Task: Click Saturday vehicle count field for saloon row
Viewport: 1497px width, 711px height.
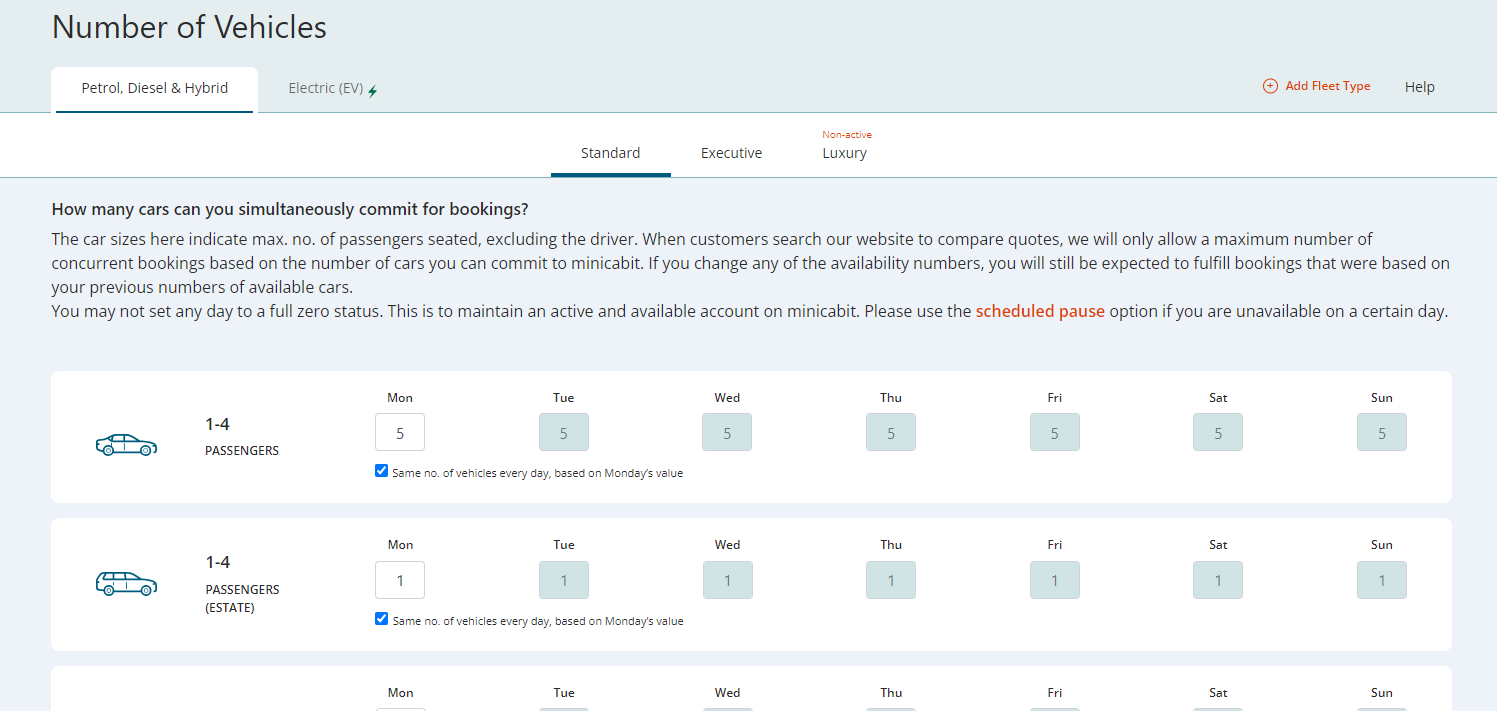Action: 1218,432
